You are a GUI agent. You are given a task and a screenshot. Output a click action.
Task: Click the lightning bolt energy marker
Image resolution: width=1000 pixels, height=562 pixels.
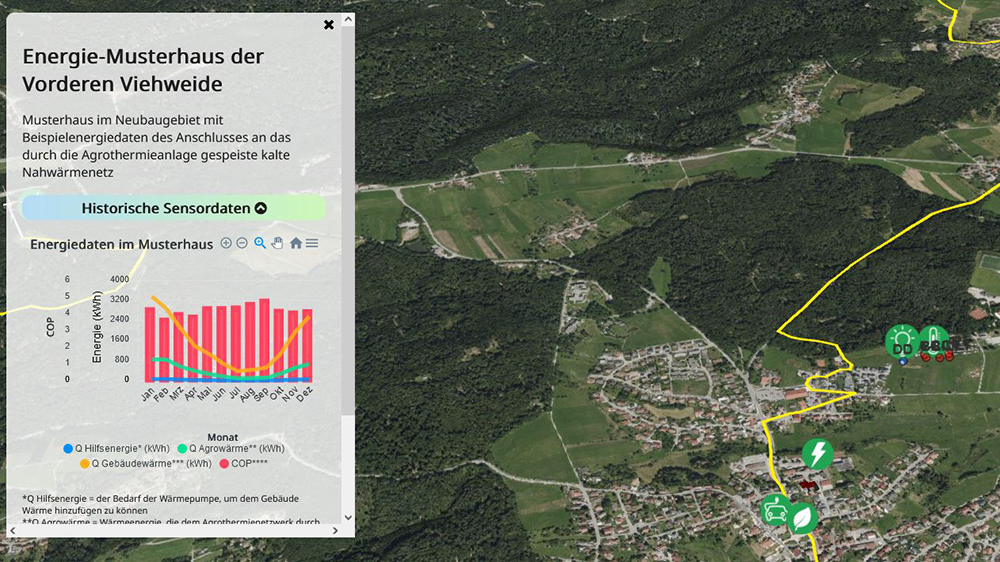tap(817, 454)
